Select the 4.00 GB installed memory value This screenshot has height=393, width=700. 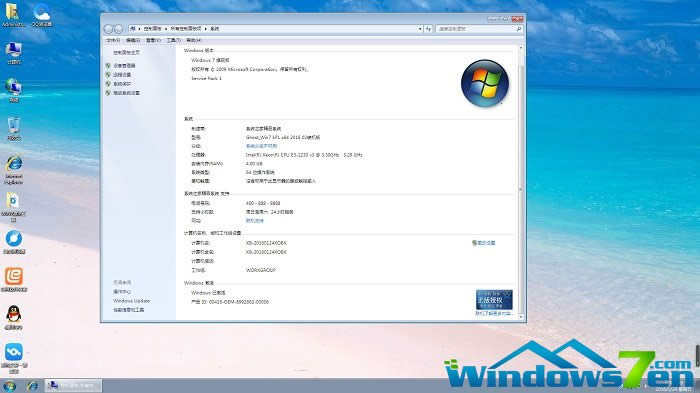click(254, 164)
